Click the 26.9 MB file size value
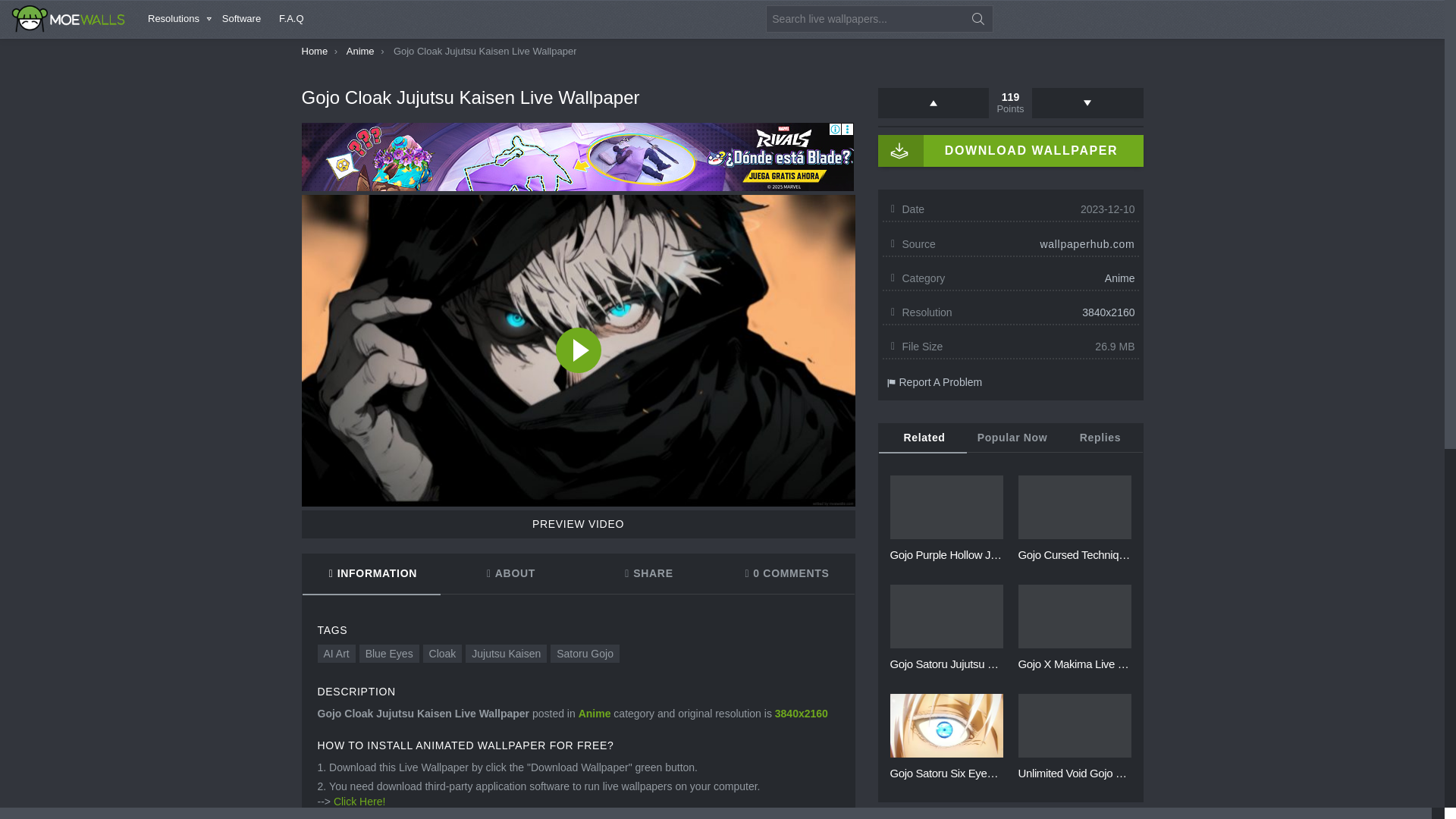Screen dimensions: 1456x819 1115,347
